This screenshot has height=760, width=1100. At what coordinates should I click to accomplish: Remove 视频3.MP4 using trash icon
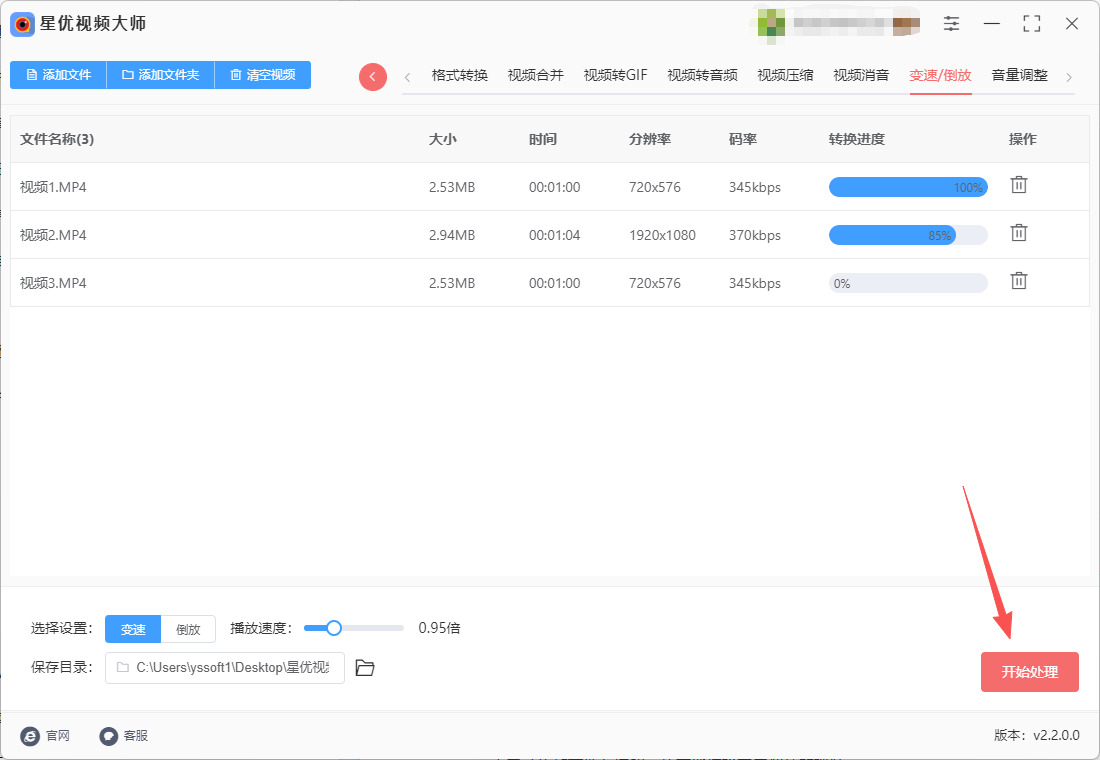[1018, 281]
